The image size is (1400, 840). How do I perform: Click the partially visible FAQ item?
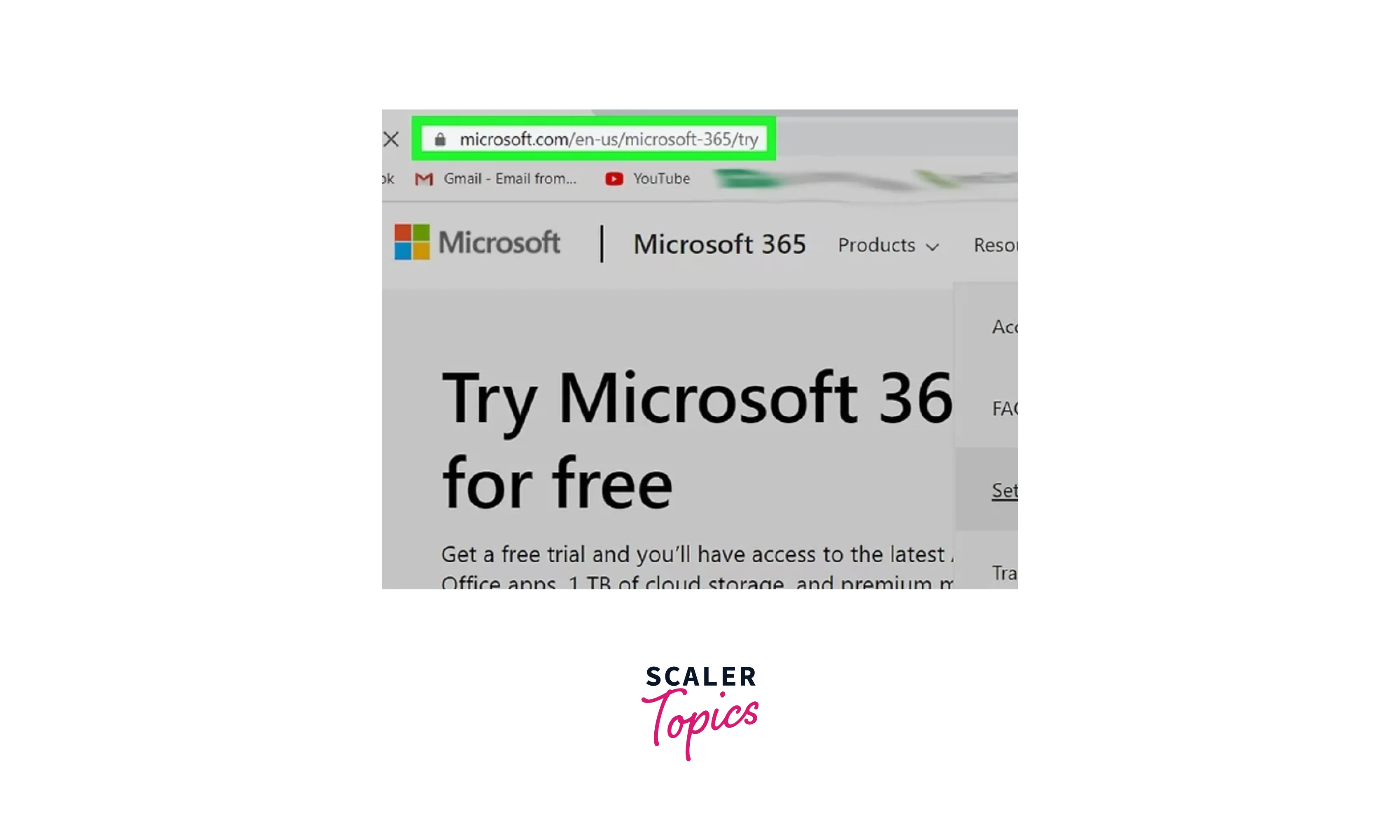point(1005,408)
